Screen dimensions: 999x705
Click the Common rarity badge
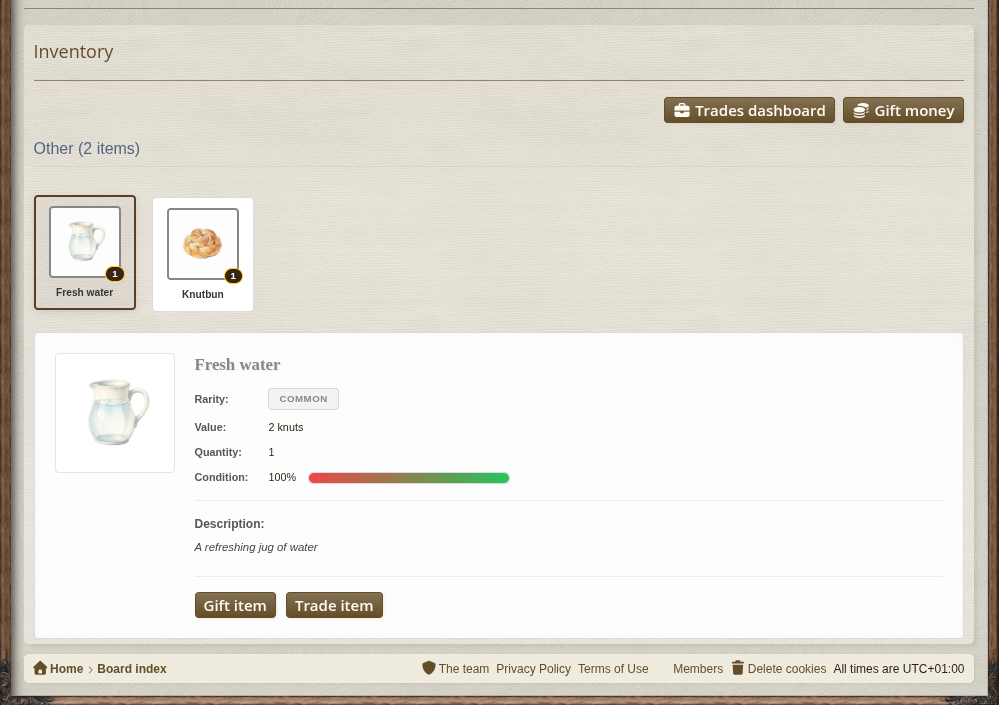303,399
